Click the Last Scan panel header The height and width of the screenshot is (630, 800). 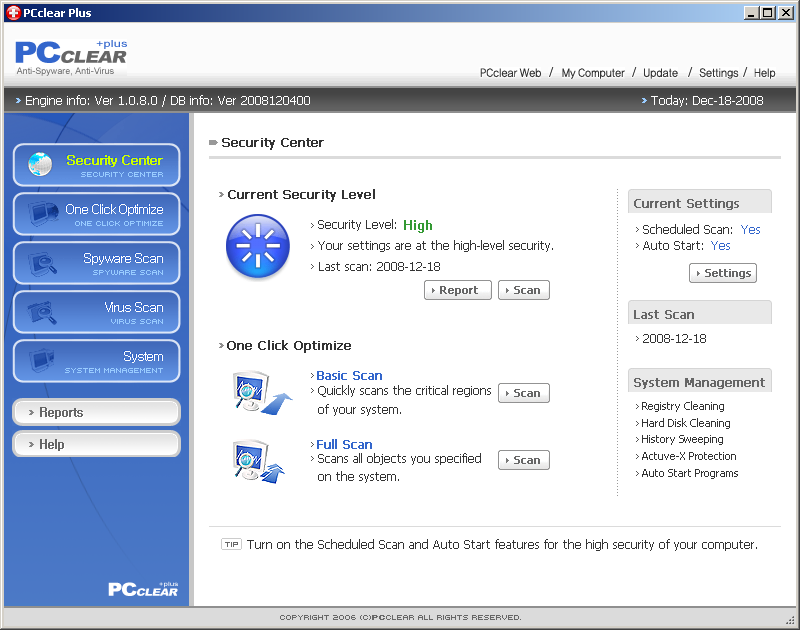699,313
